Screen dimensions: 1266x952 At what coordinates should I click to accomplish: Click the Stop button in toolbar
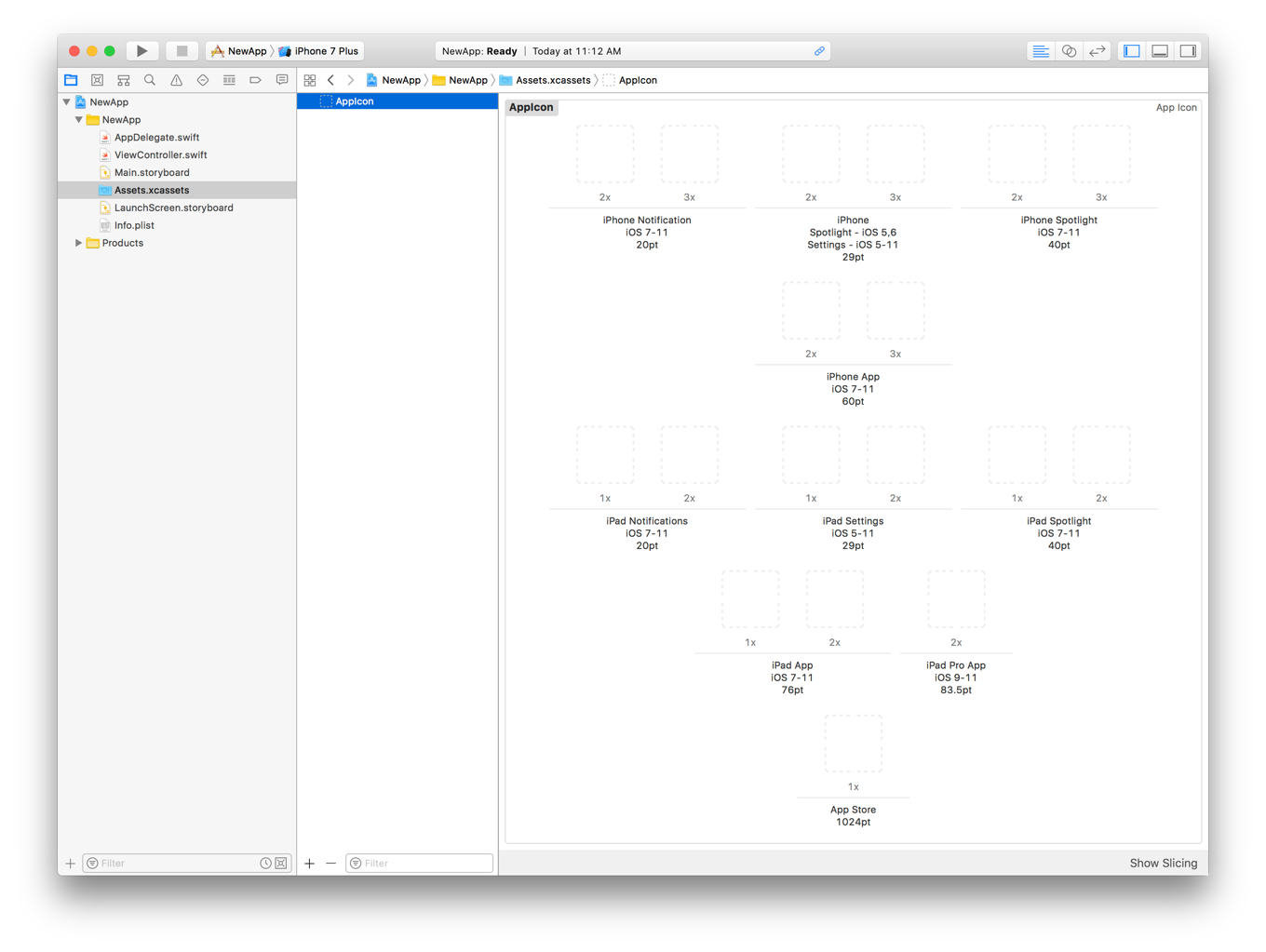[182, 51]
